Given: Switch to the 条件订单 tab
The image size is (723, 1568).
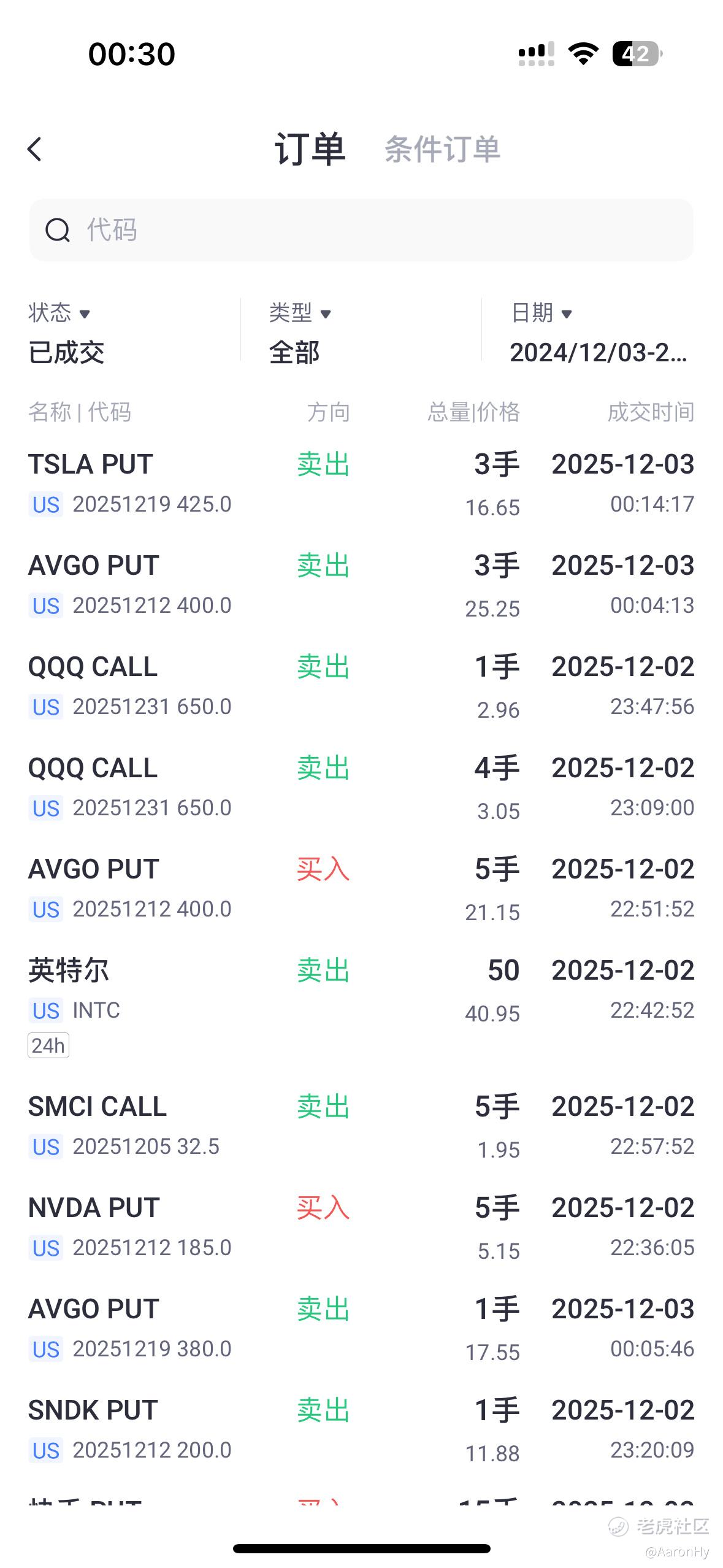Looking at the screenshot, I should [442, 150].
